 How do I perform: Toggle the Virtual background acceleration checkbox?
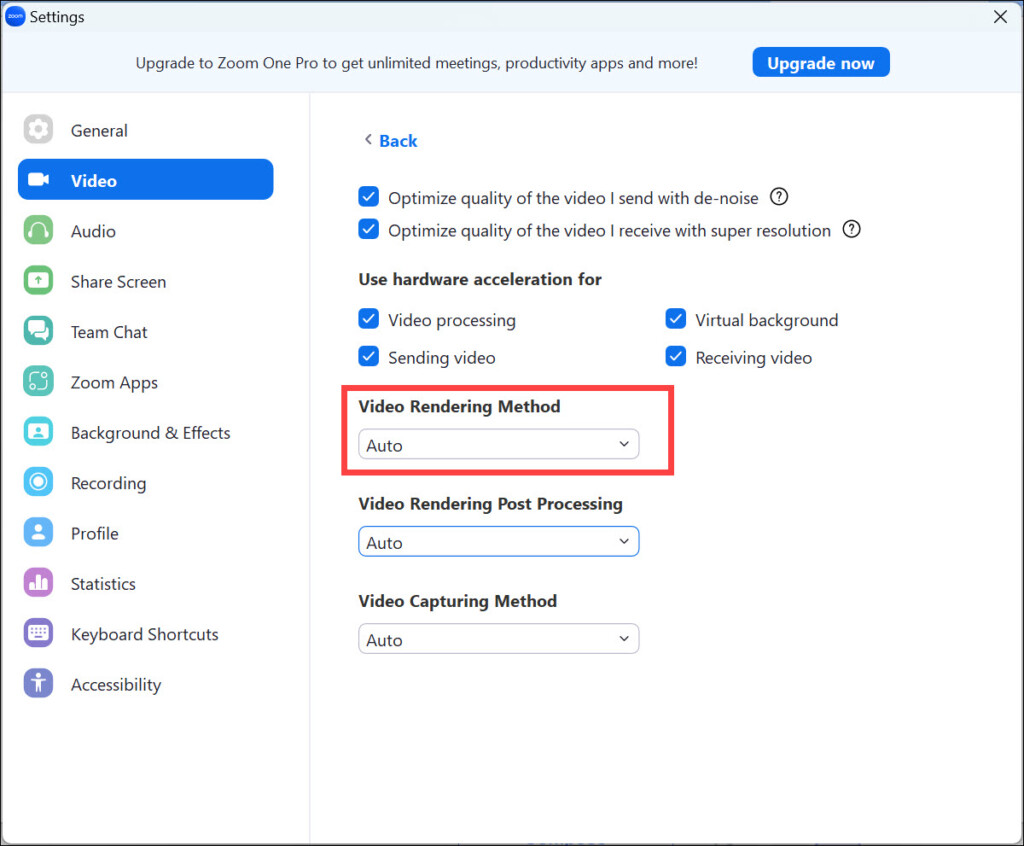point(676,320)
